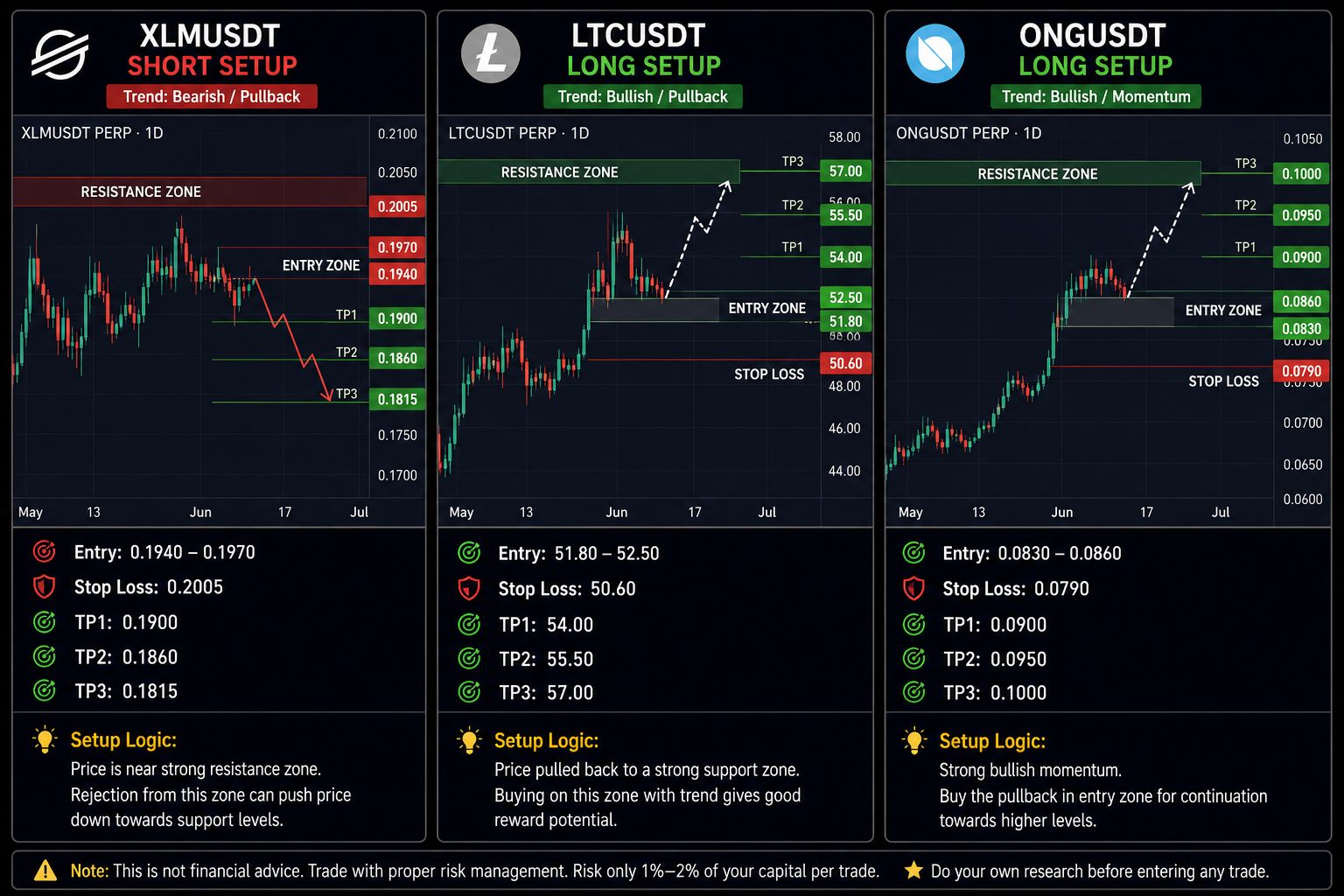Click the ONGUSDT title heading
1344x896 pixels.
[x=1093, y=36]
